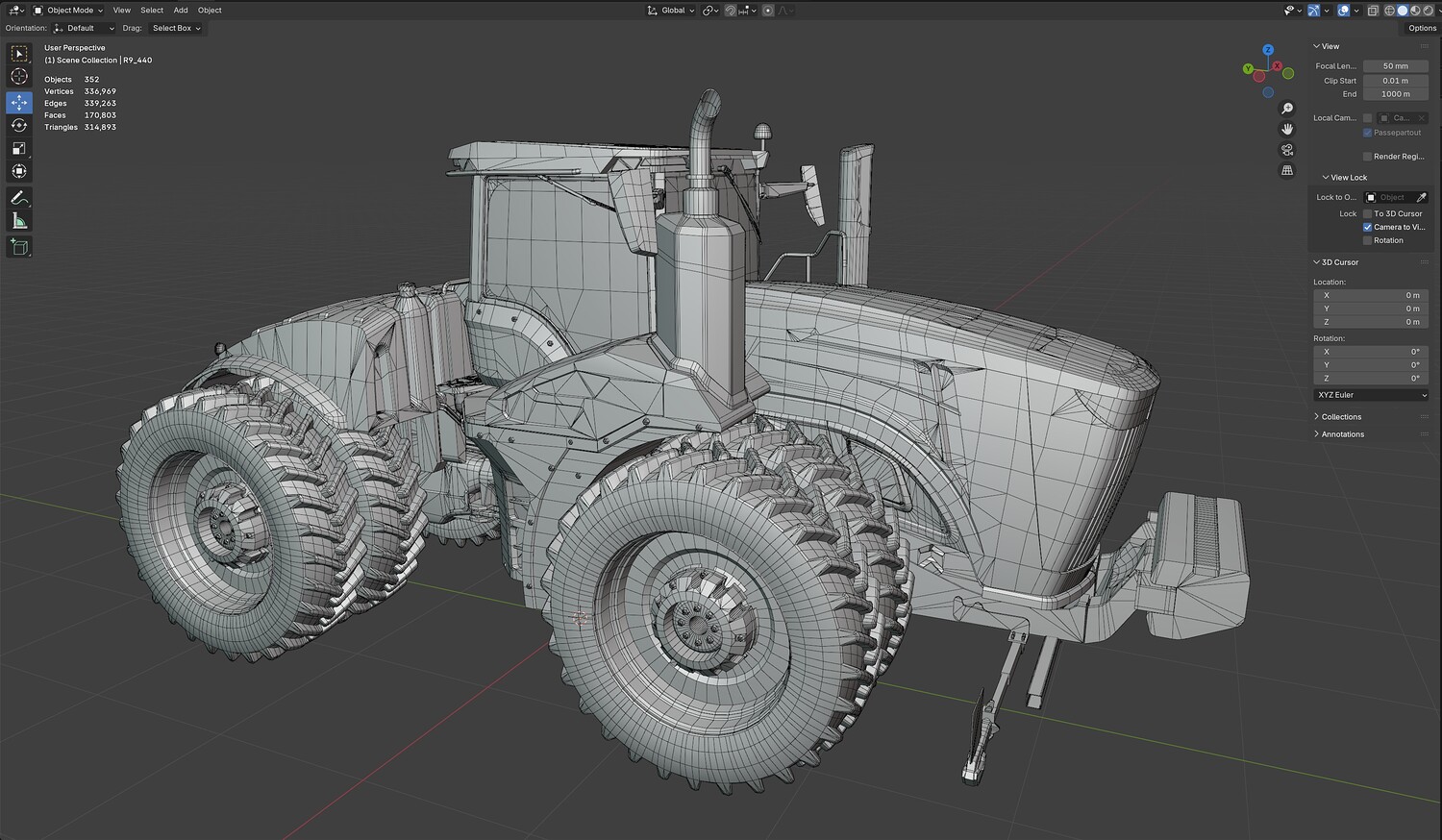Open the Add menu
The image size is (1442, 840).
pyautogui.click(x=181, y=11)
